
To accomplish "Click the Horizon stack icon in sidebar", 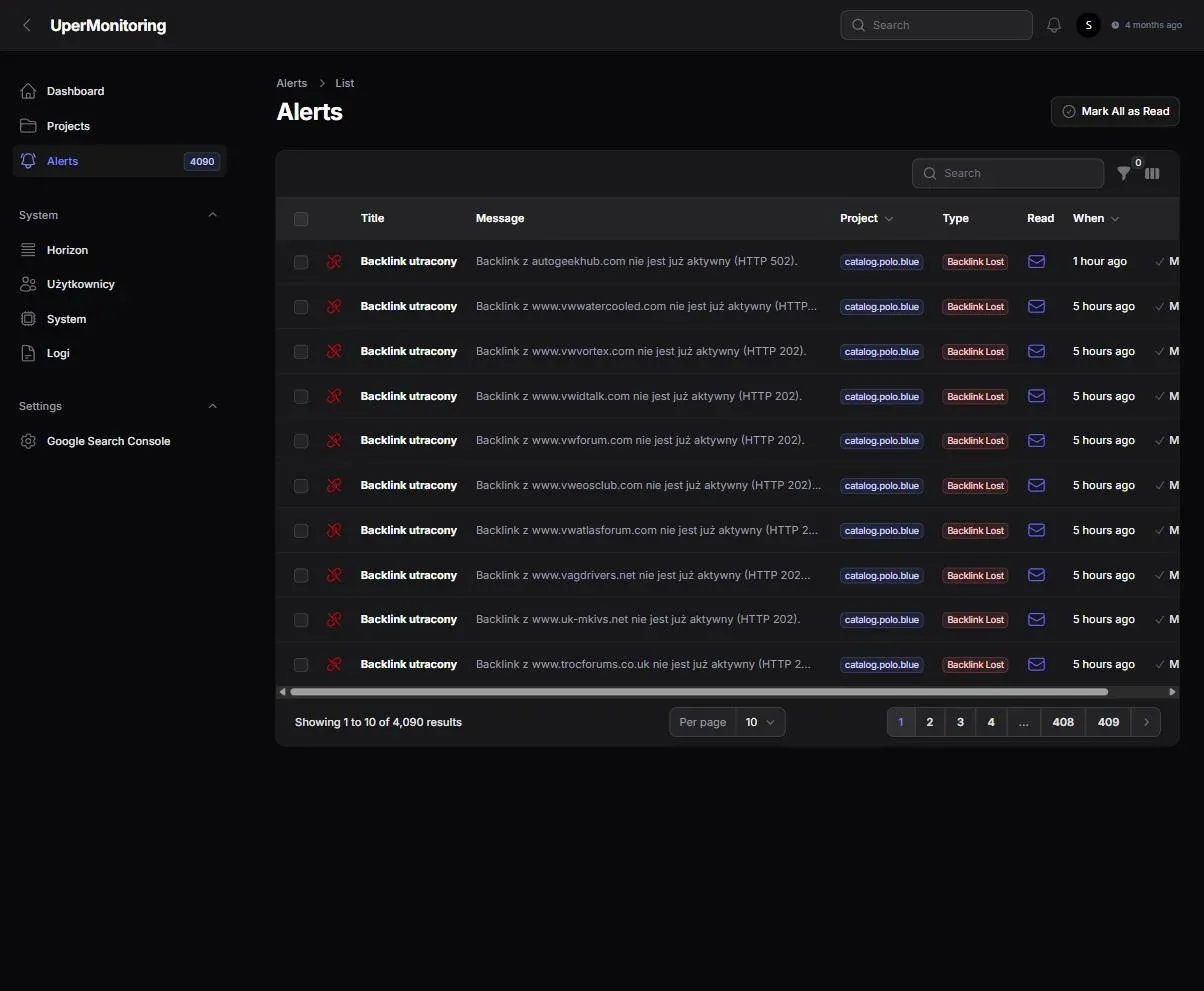I will [28, 250].
